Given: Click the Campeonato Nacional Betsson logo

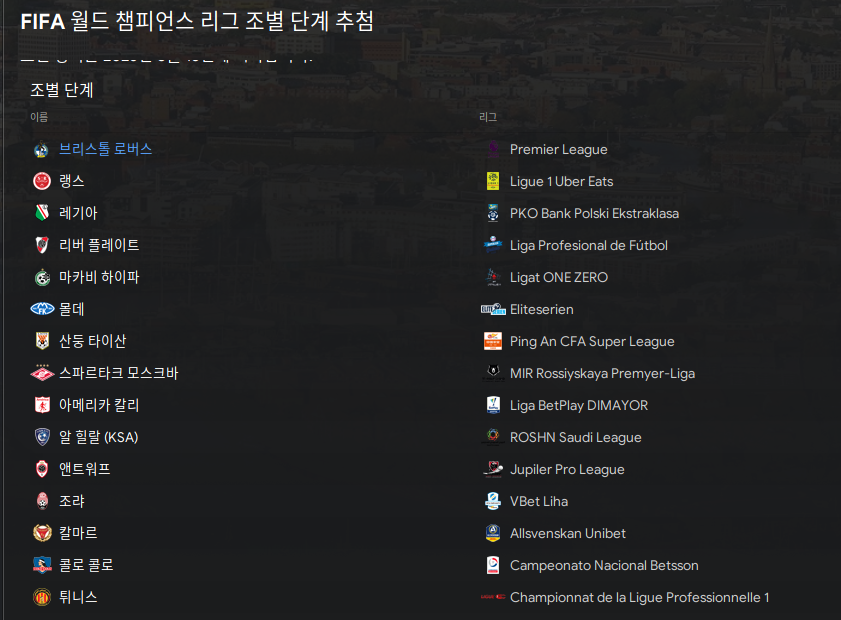Looking at the screenshot, I should pos(493,565).
